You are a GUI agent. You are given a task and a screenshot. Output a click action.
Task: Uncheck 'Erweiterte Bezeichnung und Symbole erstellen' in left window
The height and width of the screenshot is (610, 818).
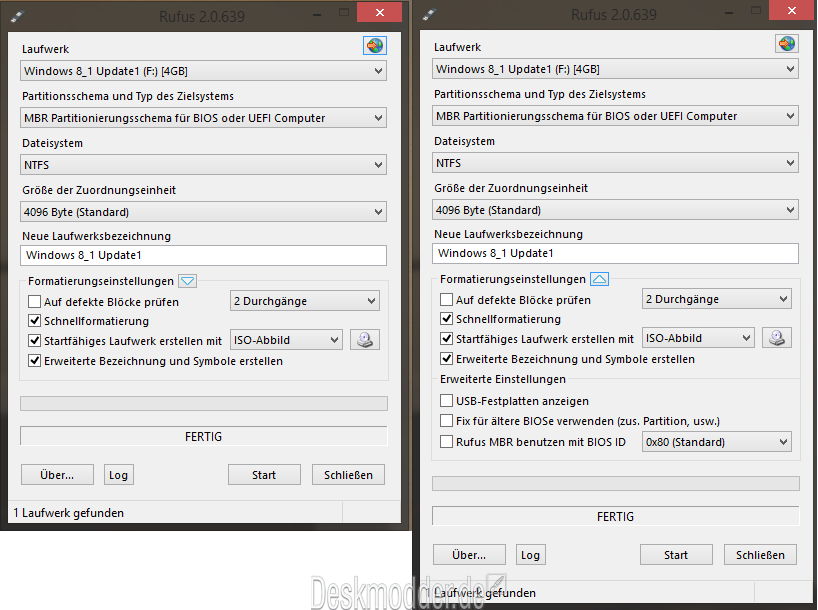34,361
